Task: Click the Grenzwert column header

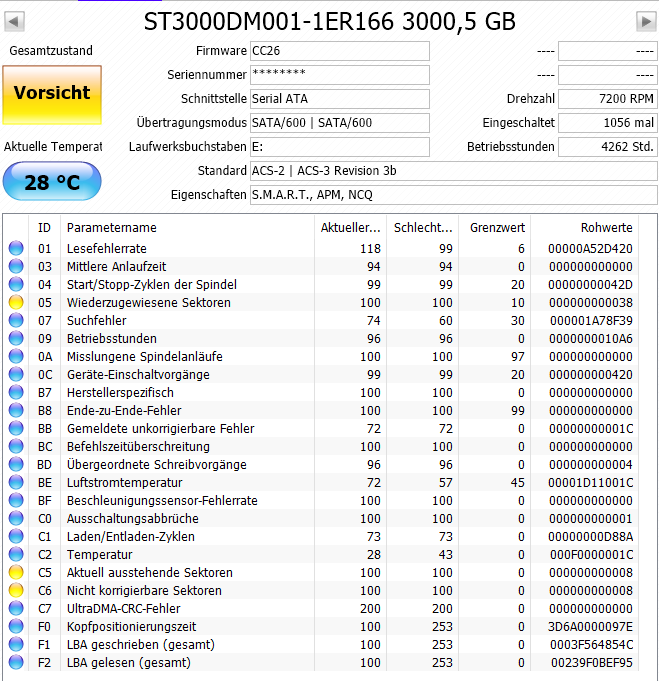Action: coord(497,228)
